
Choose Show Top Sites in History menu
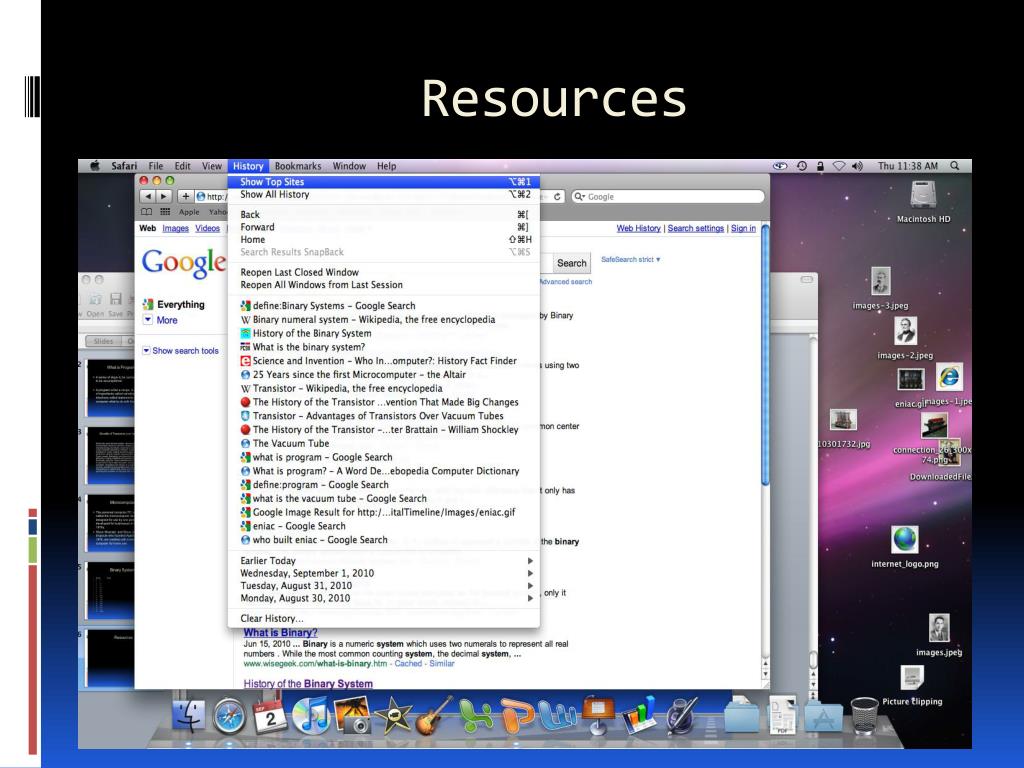pos(384,182)
